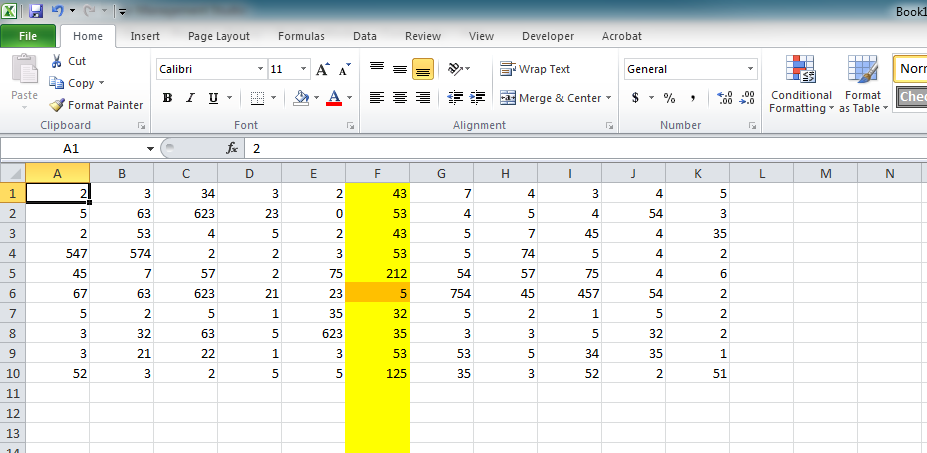This screenshot has width=927, height=453.
Task: Switch to the Page Layout tab
Action: point(219,36)
